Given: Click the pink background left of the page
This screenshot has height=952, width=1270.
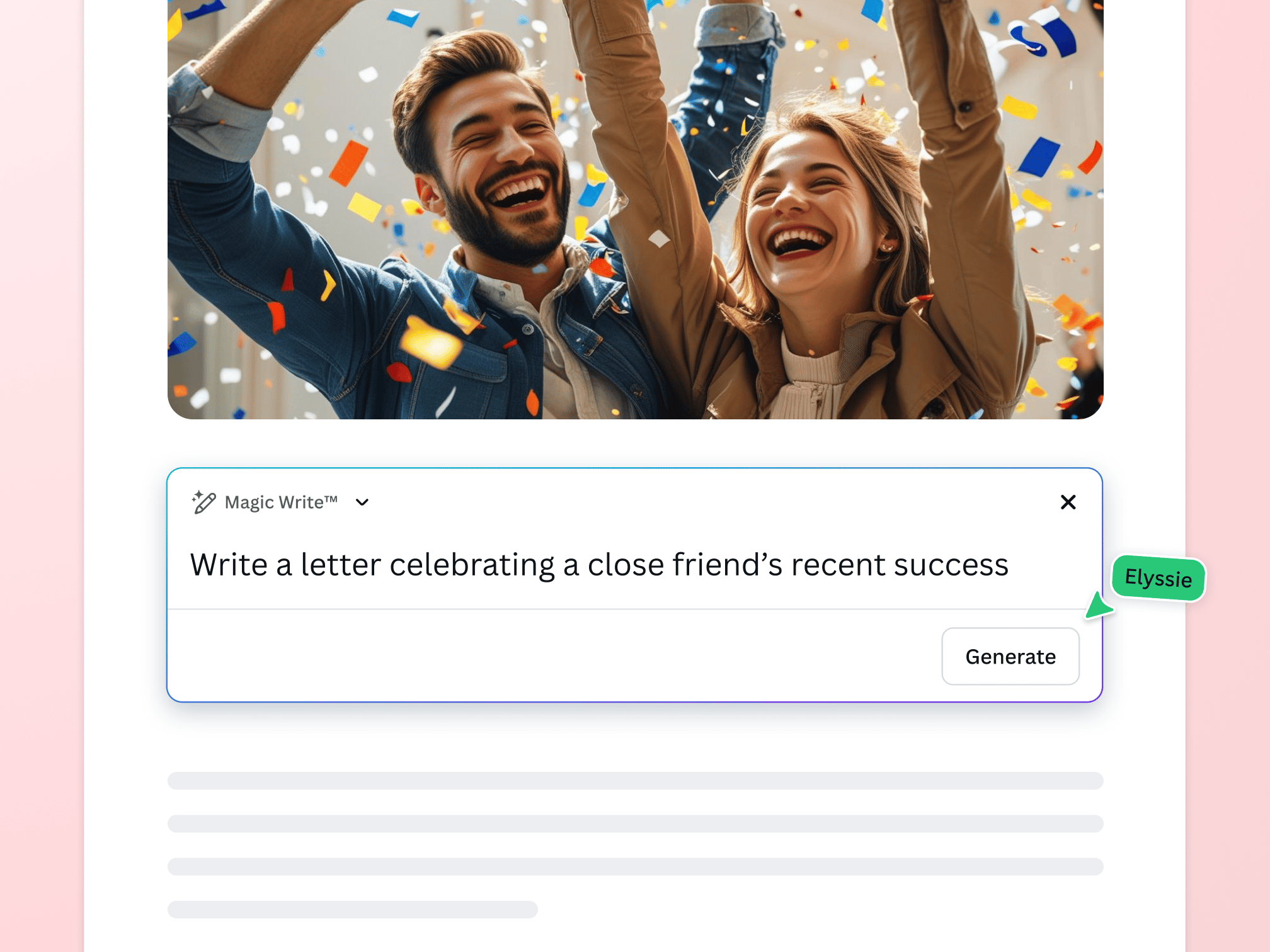Looking at the screenshot, I should point(42,476).
